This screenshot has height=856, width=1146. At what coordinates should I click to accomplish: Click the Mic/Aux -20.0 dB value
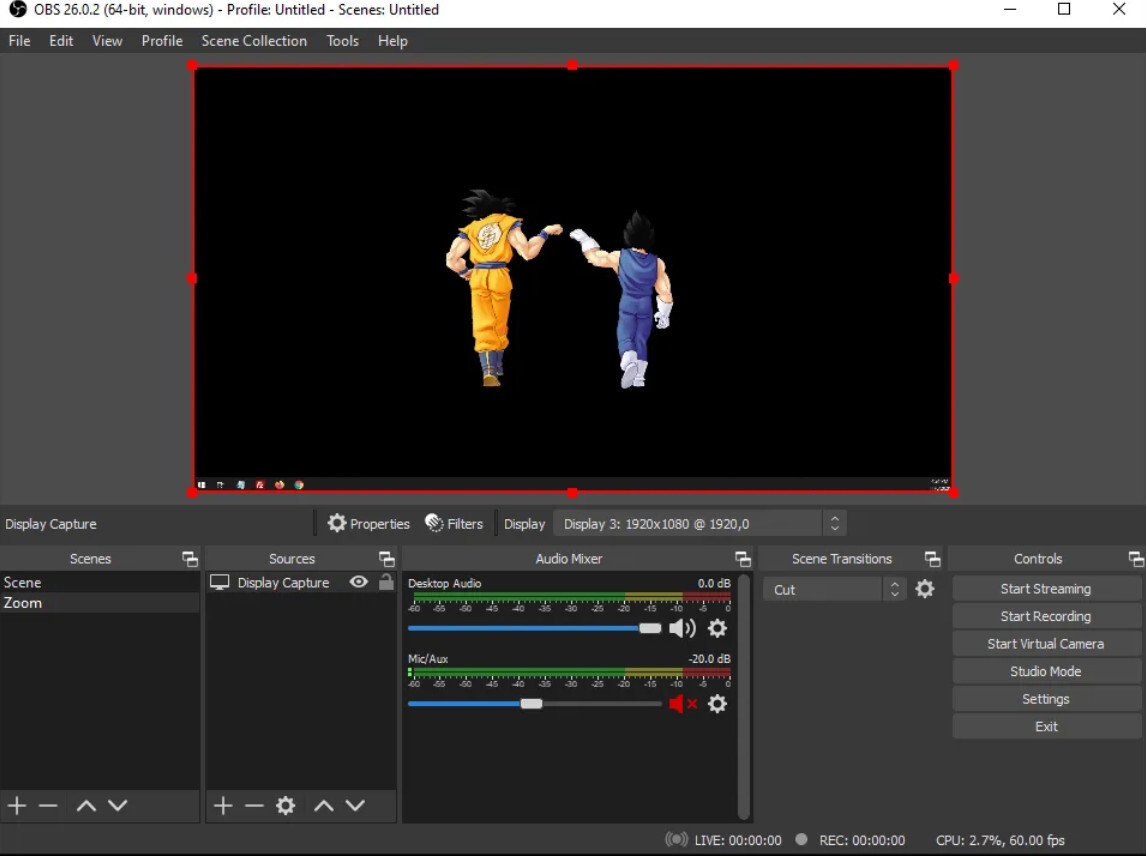click(x=709, y=659)
